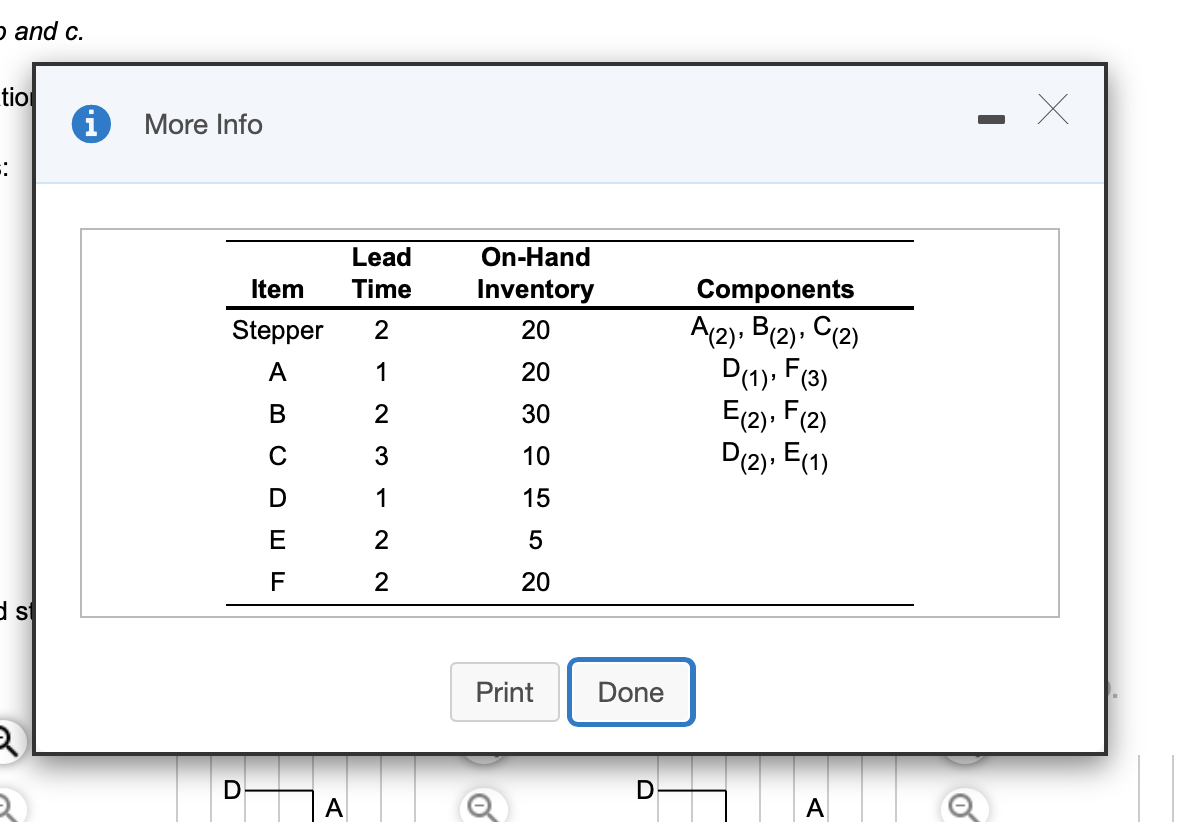Click node D in the left background diagram
This screenshot has height=822, width=1198.
click(231, 790)
